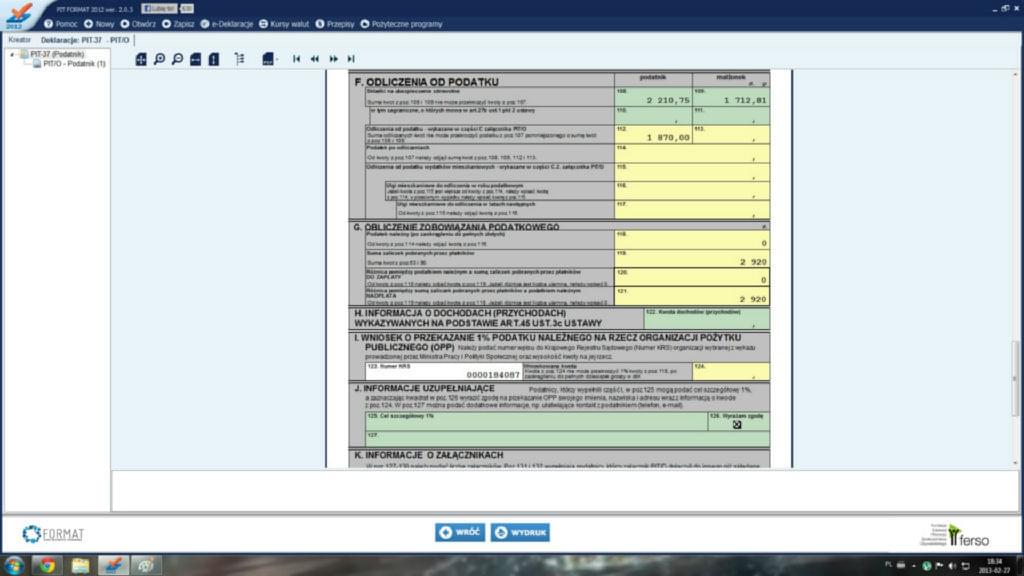Click the zoom out magnifier icon
This screenshot has height=576, width=1024.
tap(177, 59)
